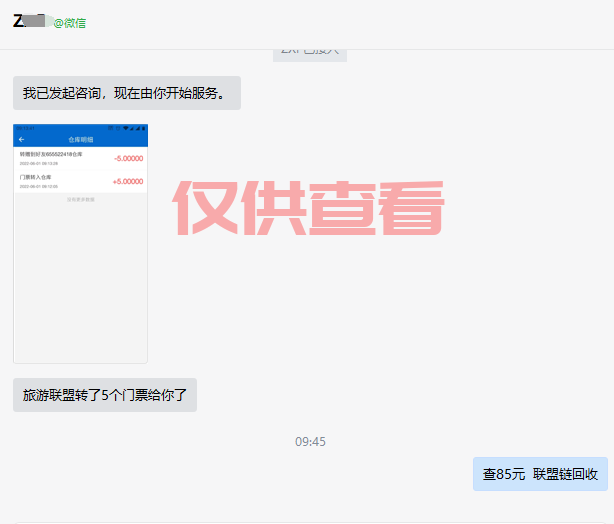Open the received image's blank lower area
This screenshot has height=524, width=614.
(x=80, y=290)
